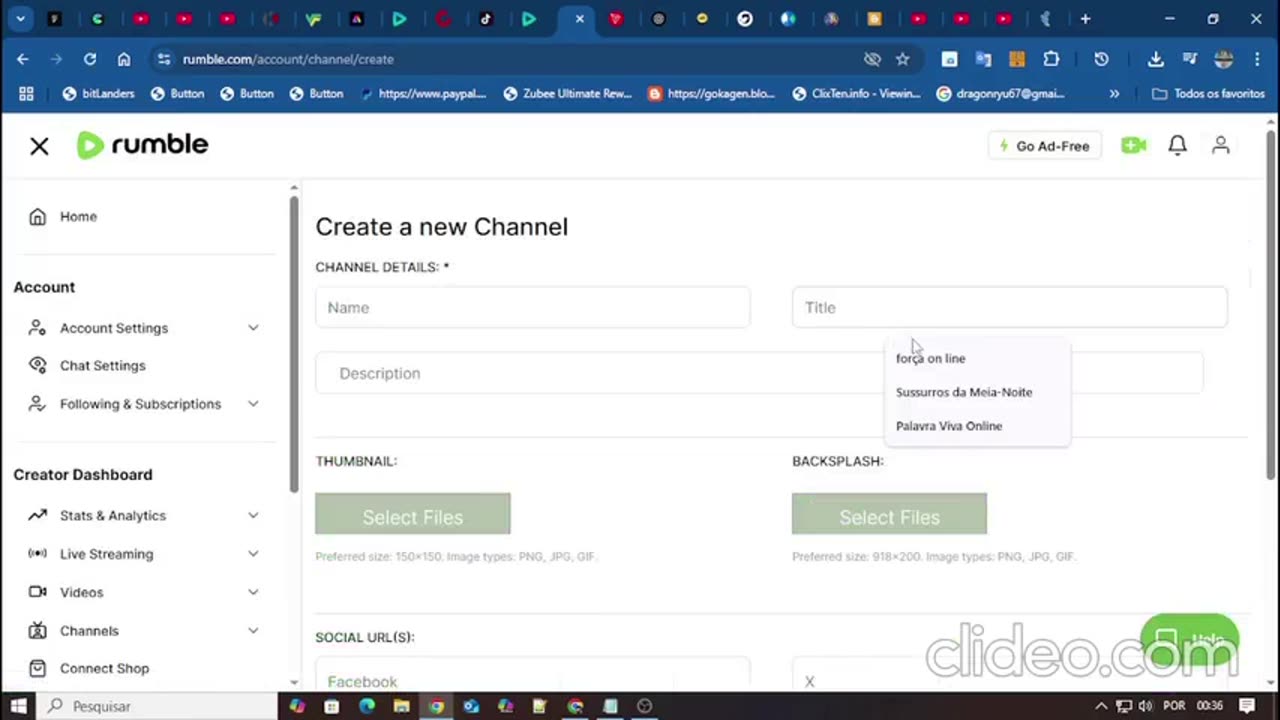Open the browser extensions puzzle icon
The height and width of the screenshot is (720, 1280).
(x=1051, y=59)
